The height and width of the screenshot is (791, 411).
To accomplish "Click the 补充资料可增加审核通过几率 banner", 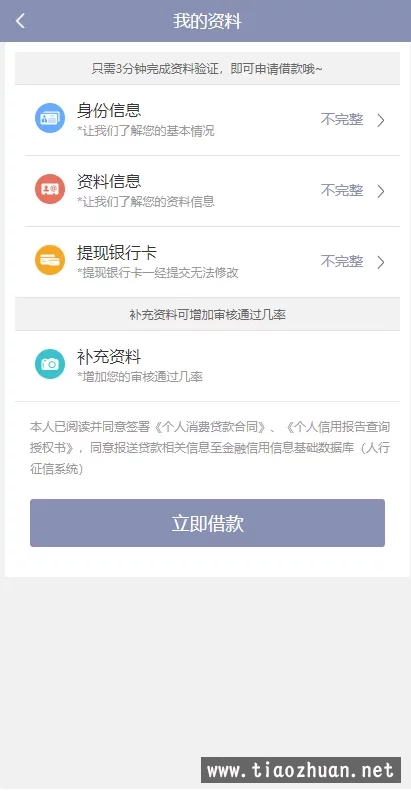I will tap(207, 315).
